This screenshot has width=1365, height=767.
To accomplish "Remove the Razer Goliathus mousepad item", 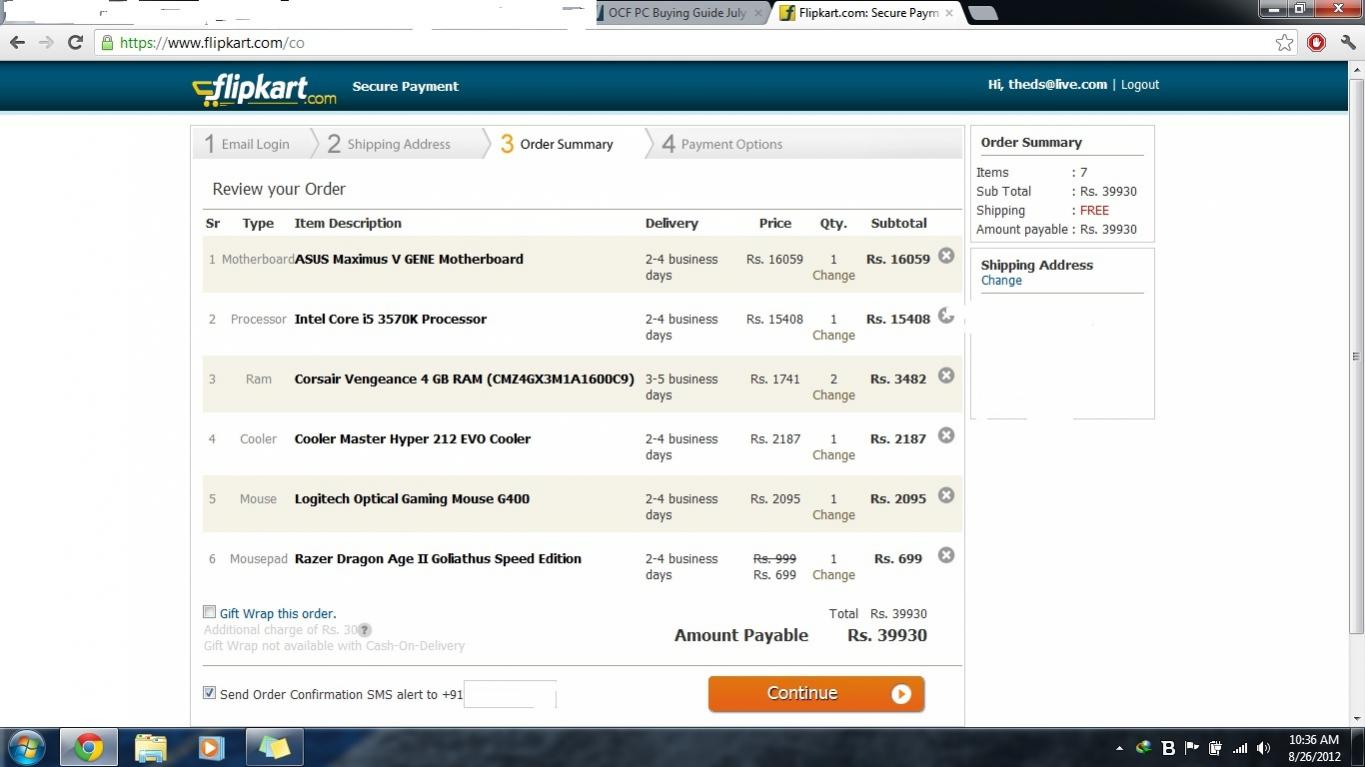I will tap(945, 556).
